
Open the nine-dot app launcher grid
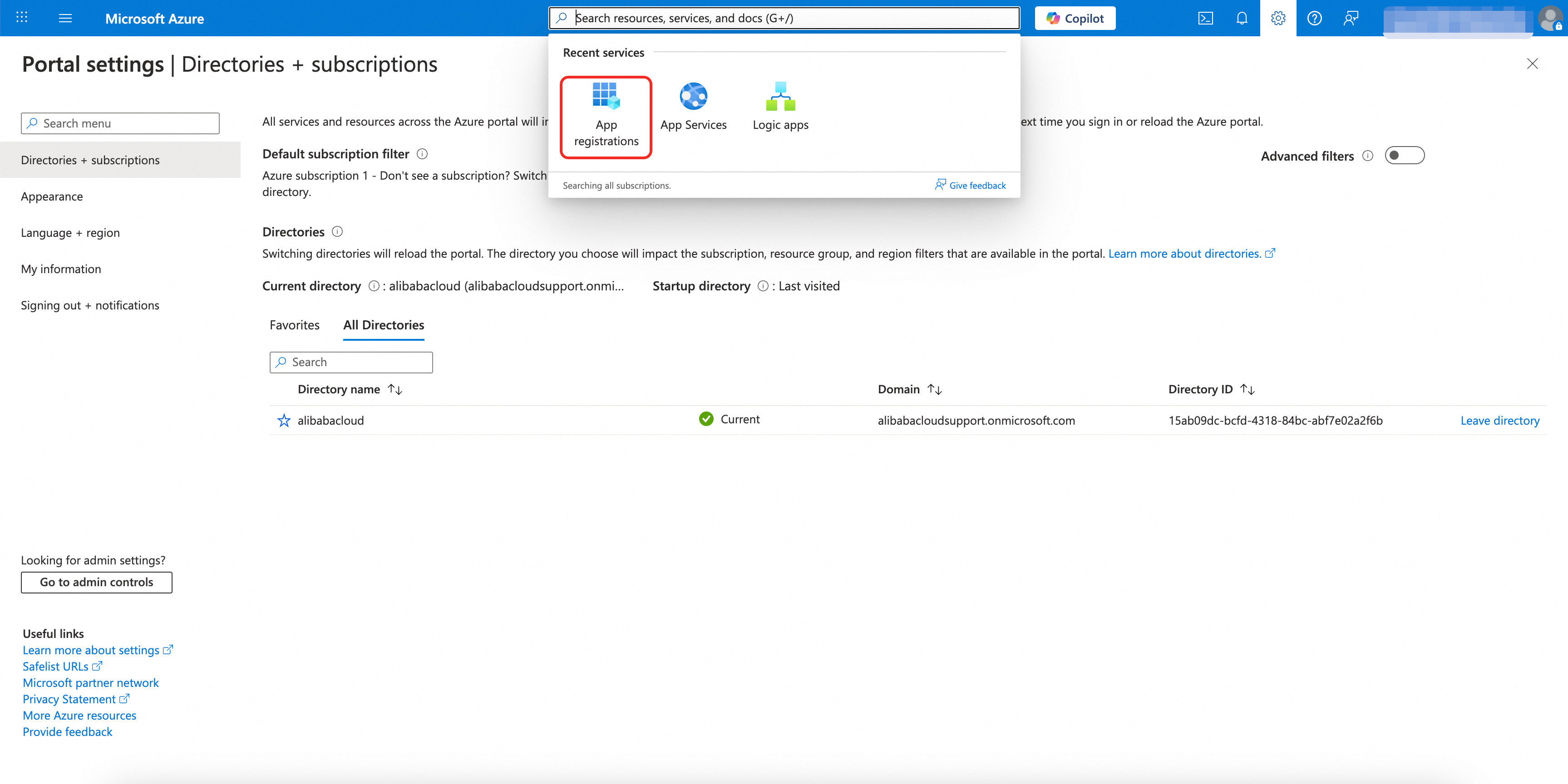point(22,18)
